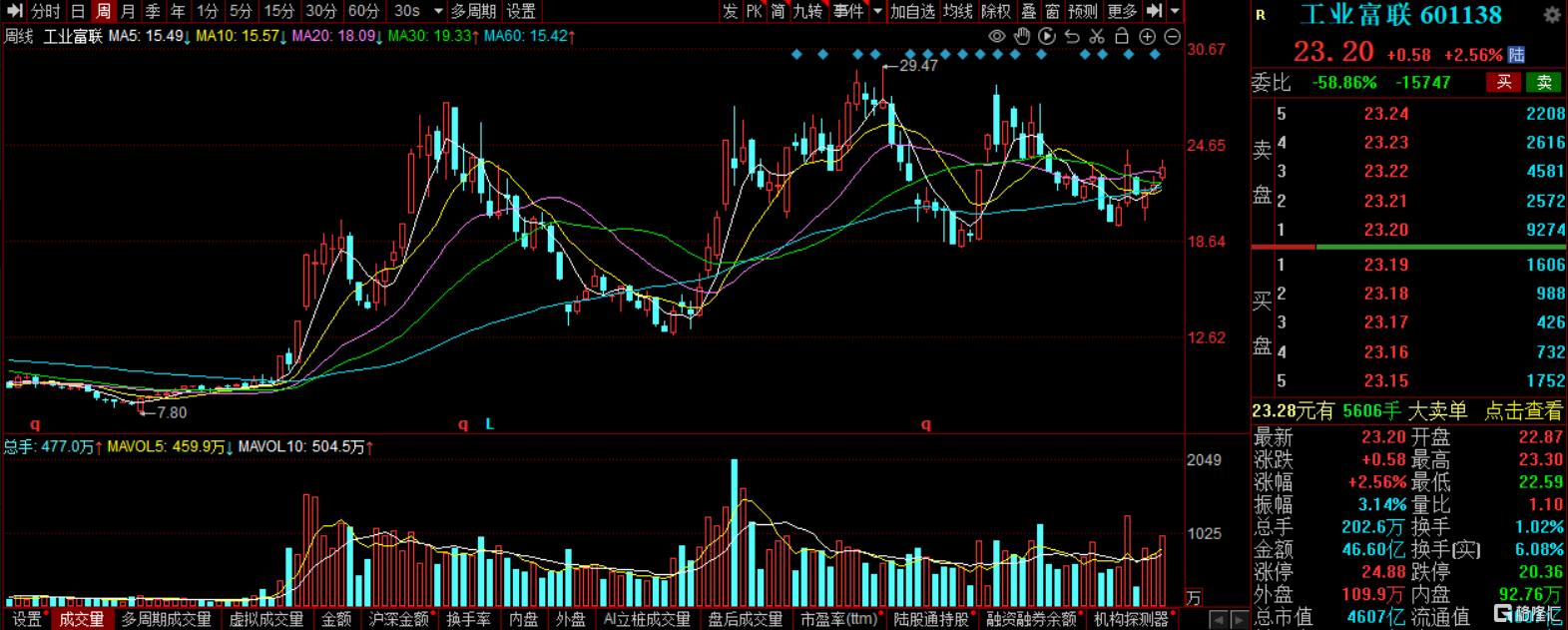Toggle 除权 ex-rights adjustment

[x=996, y=11]
